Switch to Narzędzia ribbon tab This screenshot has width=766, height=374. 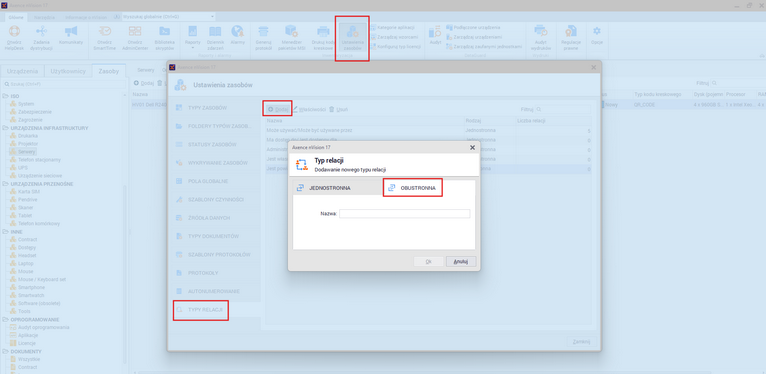point(44,17)
